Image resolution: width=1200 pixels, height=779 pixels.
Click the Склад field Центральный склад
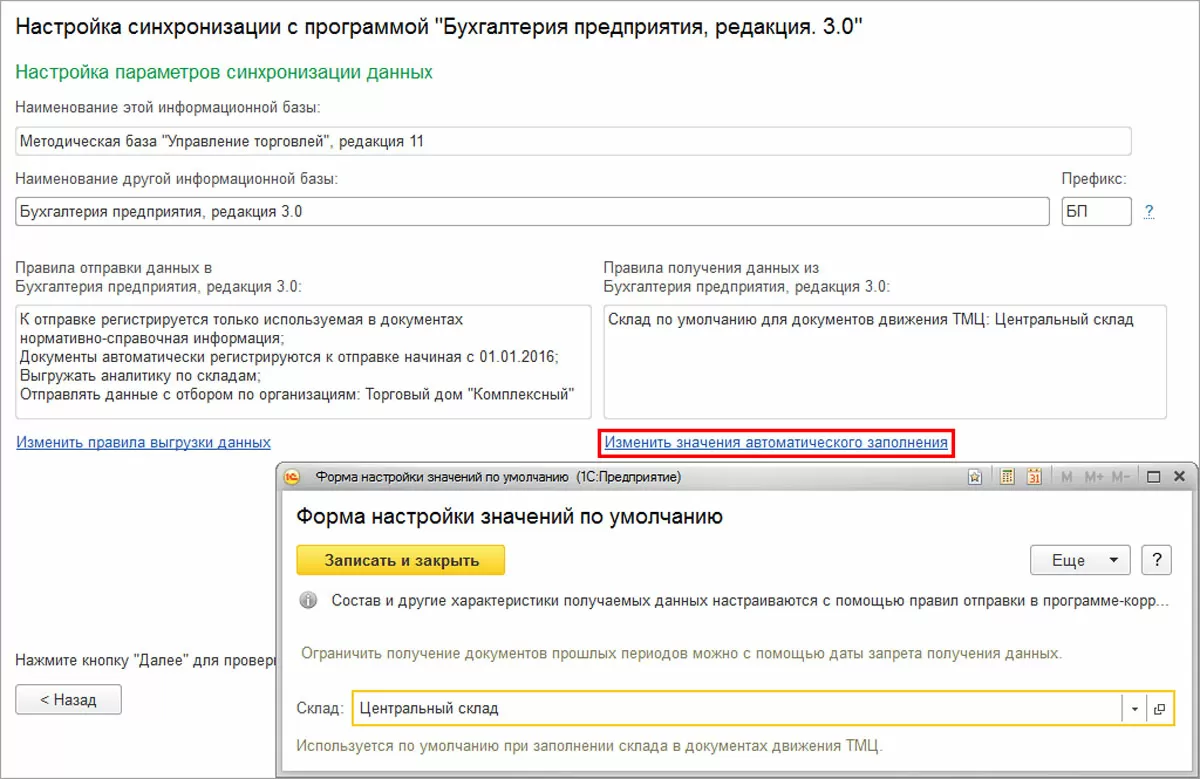click(738, 708)
